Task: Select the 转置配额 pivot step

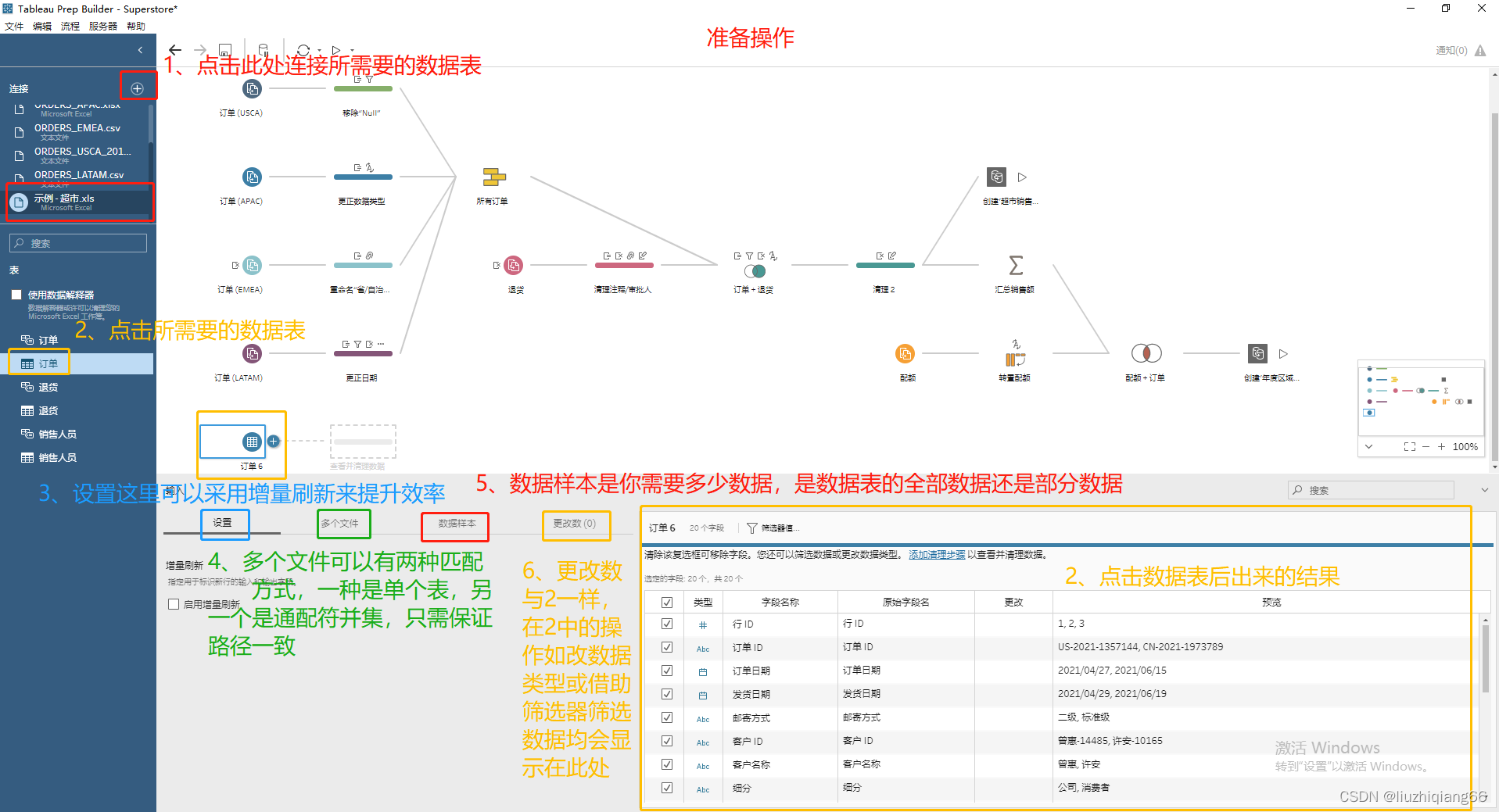Action: click(x=1016, y=359)
